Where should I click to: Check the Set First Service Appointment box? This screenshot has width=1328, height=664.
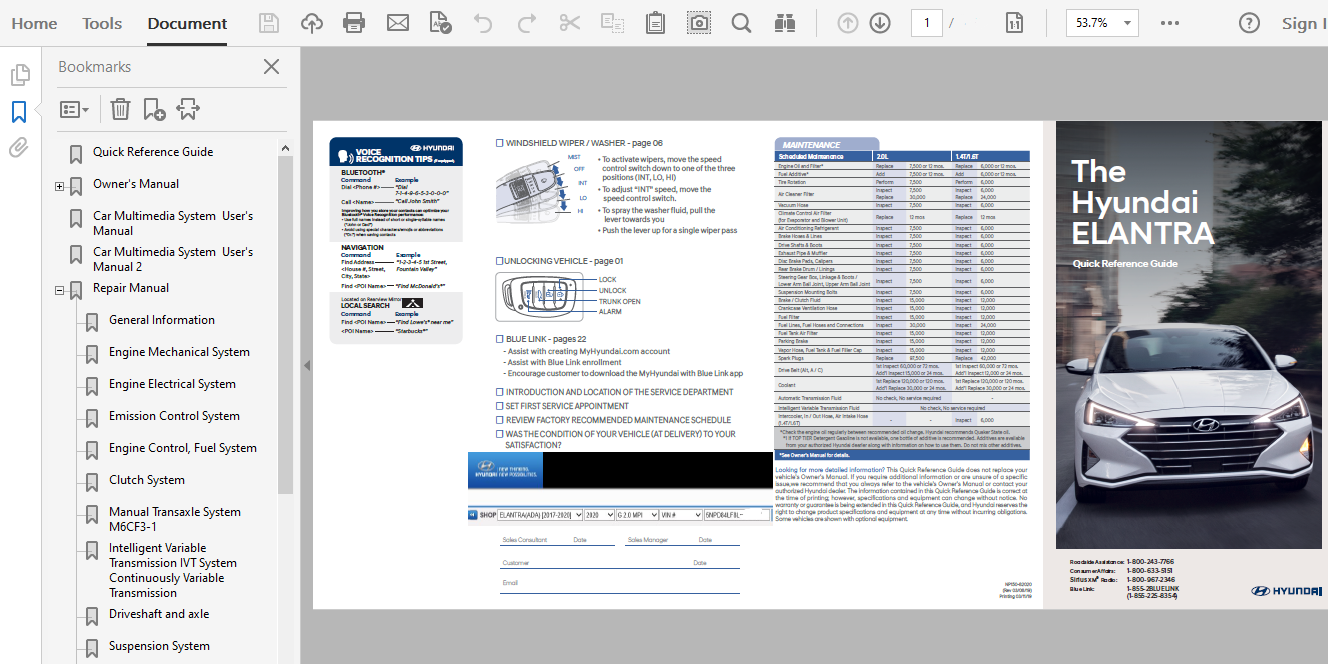click(x=500, y=407)
